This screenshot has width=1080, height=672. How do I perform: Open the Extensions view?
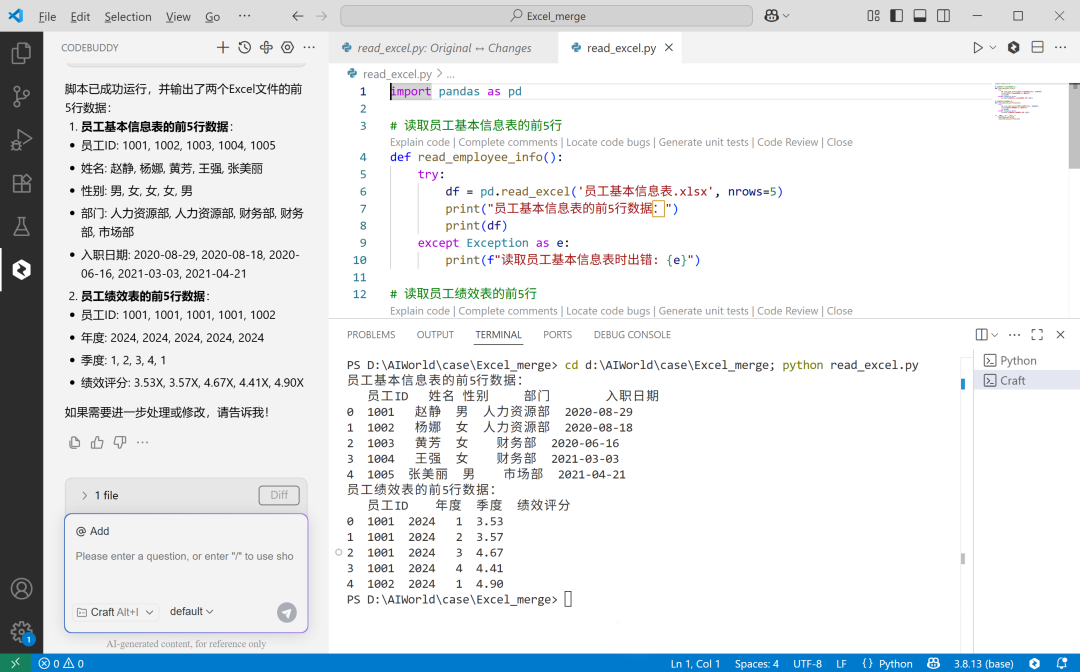21,183
